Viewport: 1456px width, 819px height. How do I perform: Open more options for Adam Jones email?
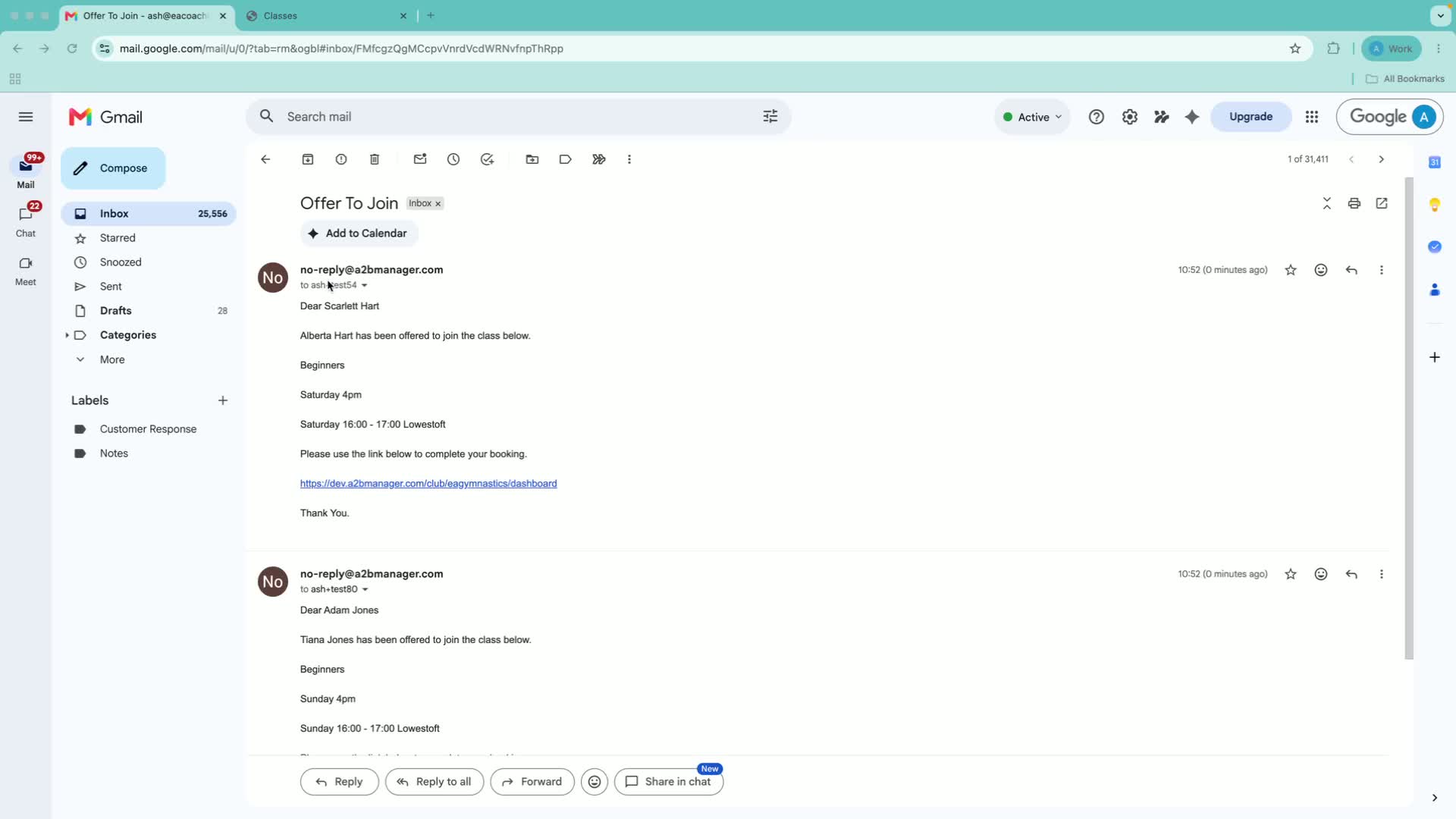tap(1382, 574)
